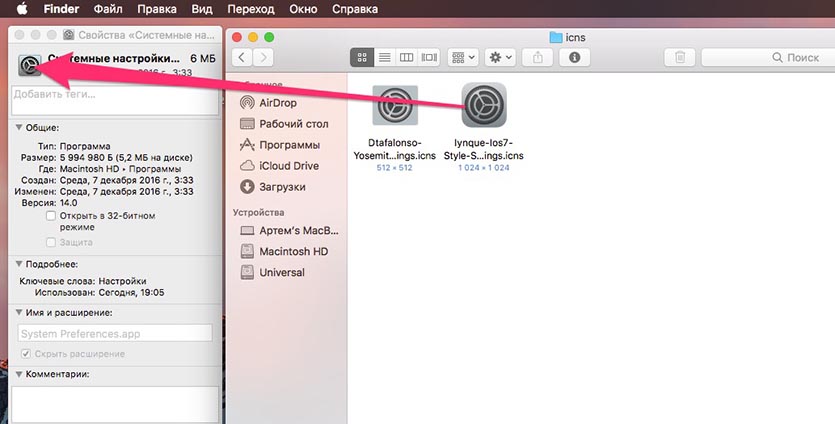Click the System Preferences.app name field

pyautogui.click(x=115, y=333)
